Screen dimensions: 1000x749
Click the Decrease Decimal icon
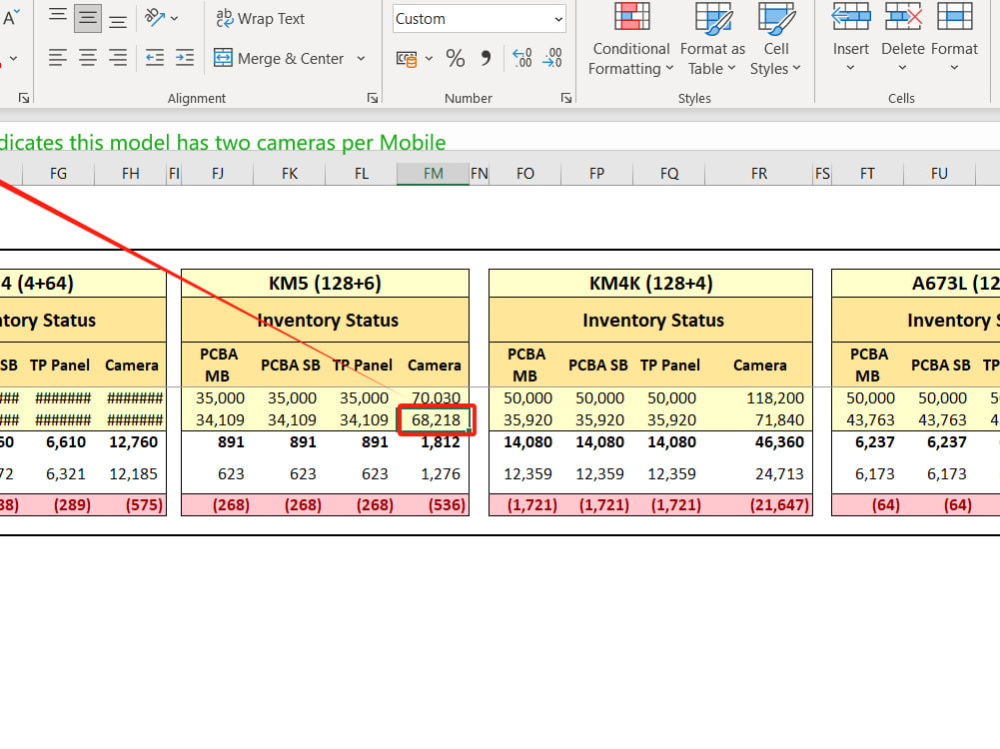coord(552,58)
